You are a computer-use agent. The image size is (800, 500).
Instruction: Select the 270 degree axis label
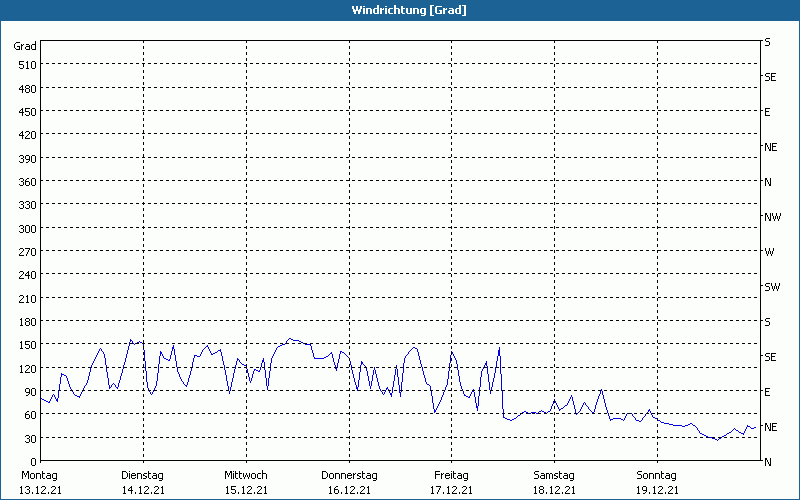coord(27,252)
